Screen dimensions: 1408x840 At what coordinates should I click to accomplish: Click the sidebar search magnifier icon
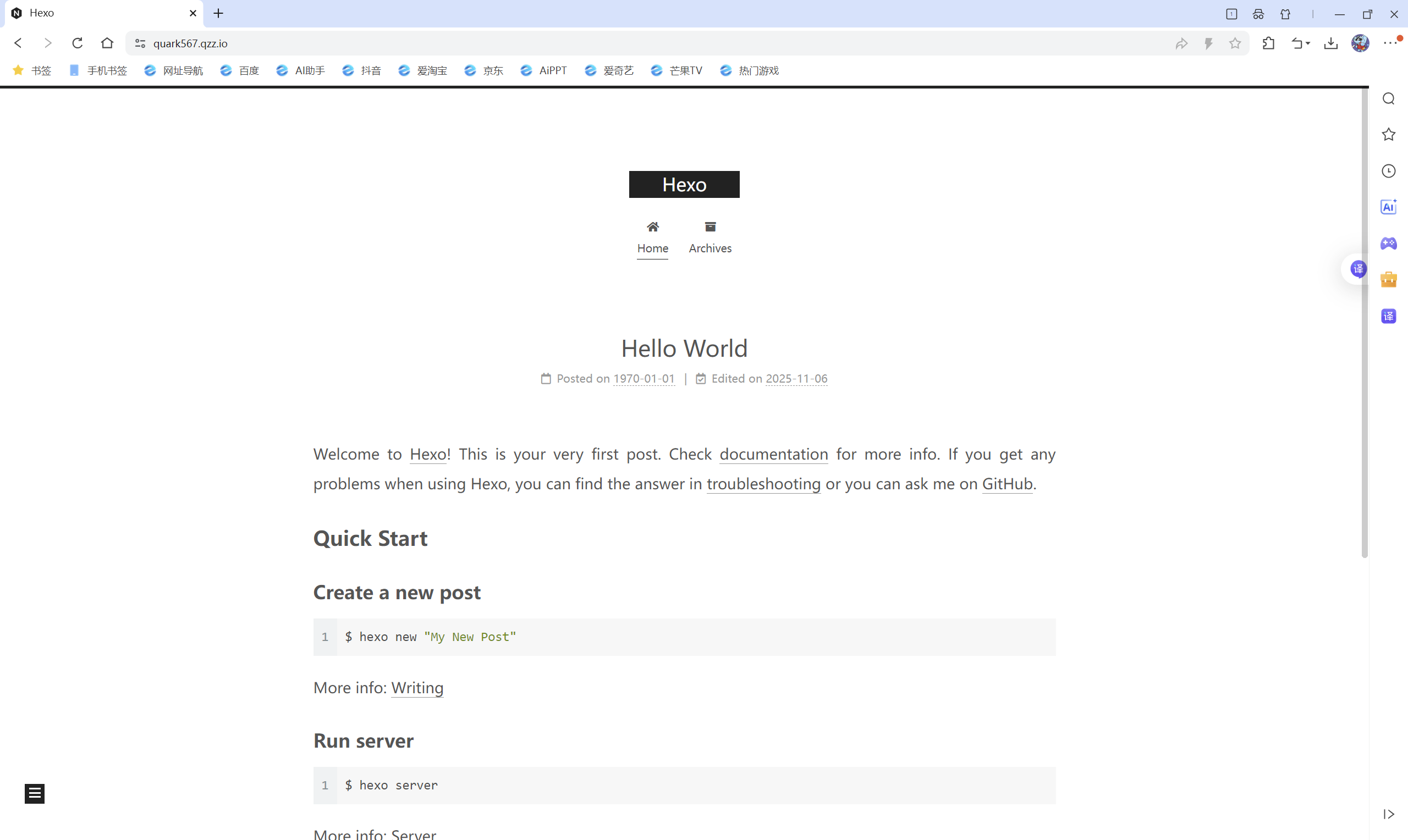1388,99
